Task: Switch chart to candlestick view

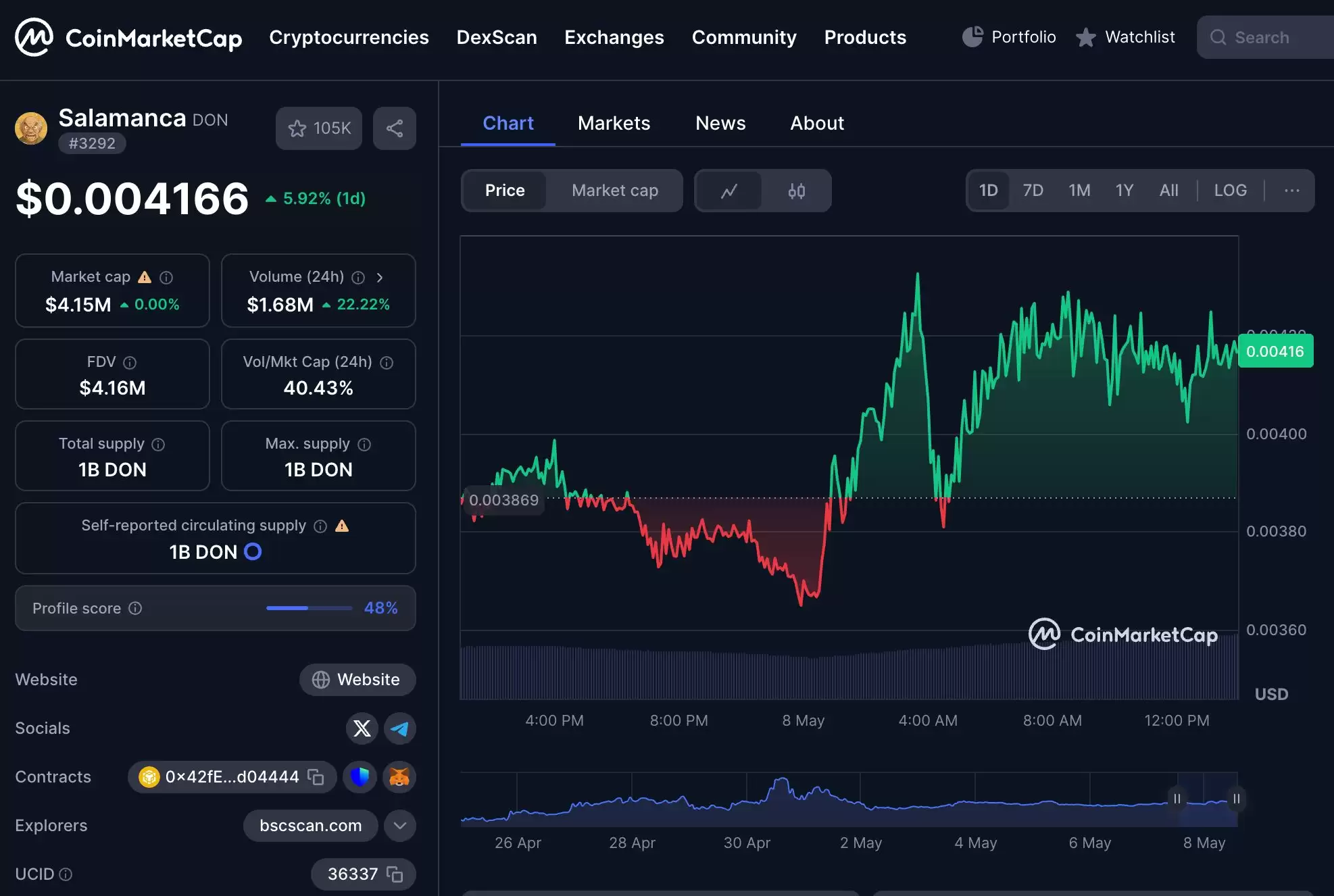Action: [796, 191]
